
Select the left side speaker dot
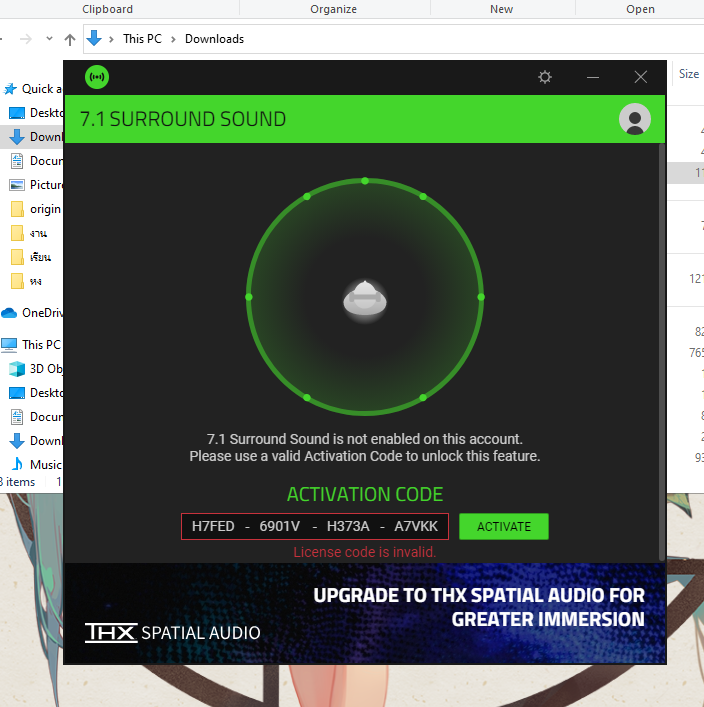click(x=248, y=297)
